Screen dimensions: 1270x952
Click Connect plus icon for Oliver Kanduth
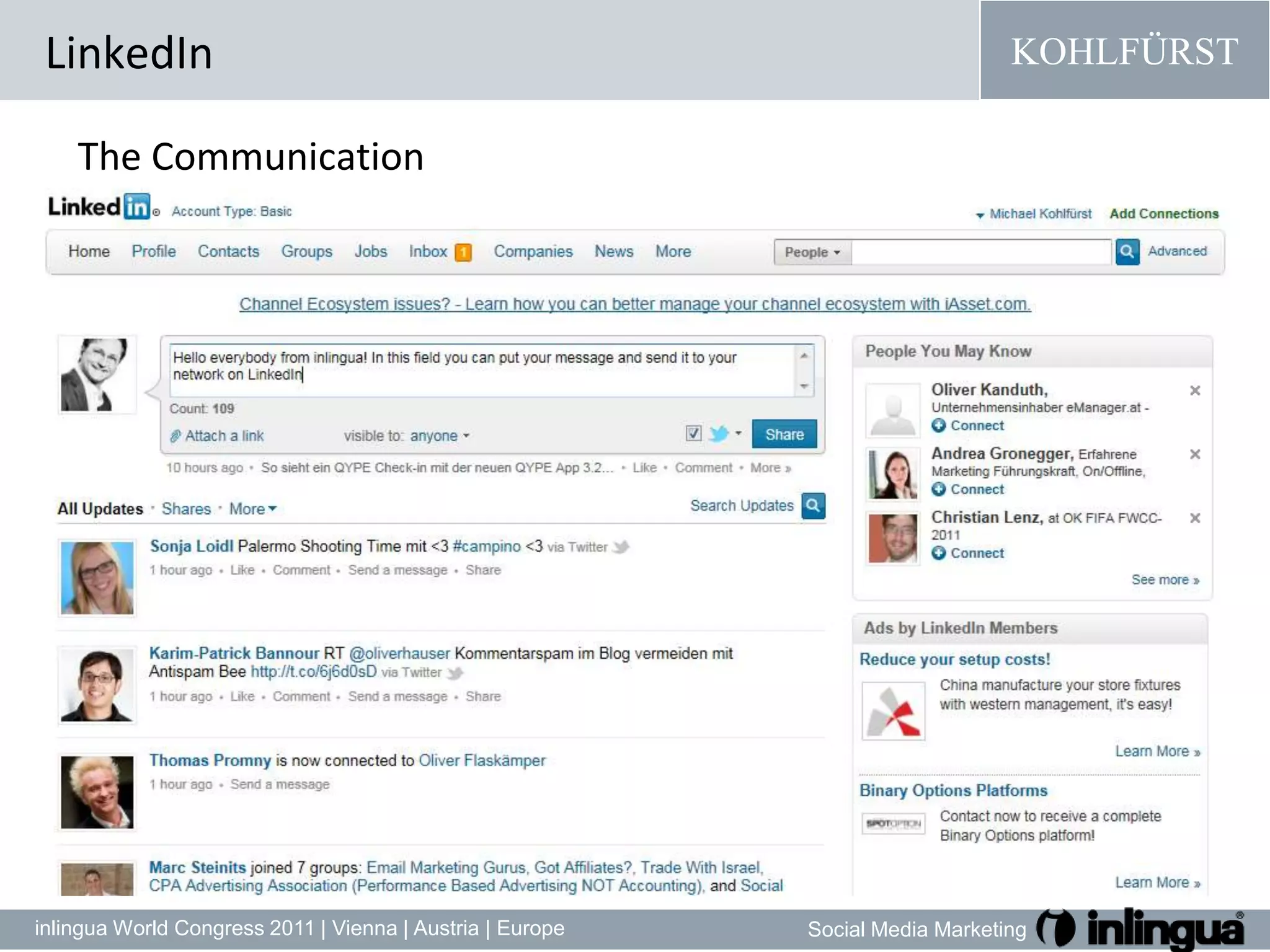pyautogui.click(x=939, y=426)
